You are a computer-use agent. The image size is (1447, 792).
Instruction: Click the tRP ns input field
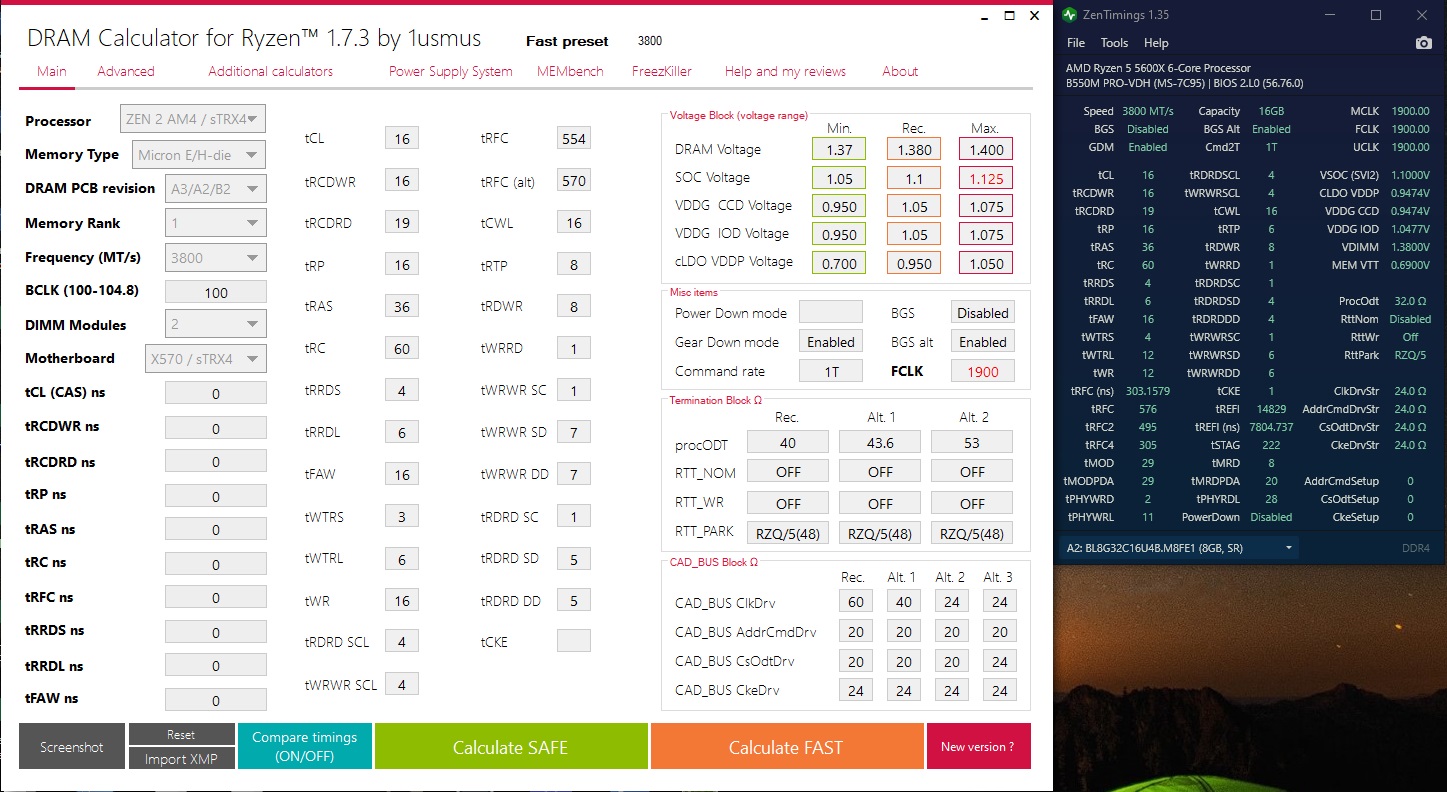pos(215,496)
